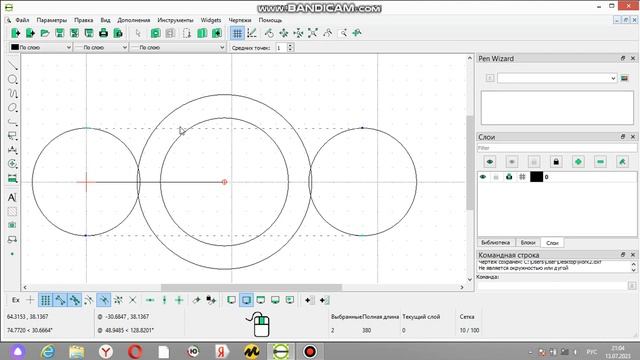
Task: Select the Hatch tool in left toolbar
Action: [x=12, y=211]
